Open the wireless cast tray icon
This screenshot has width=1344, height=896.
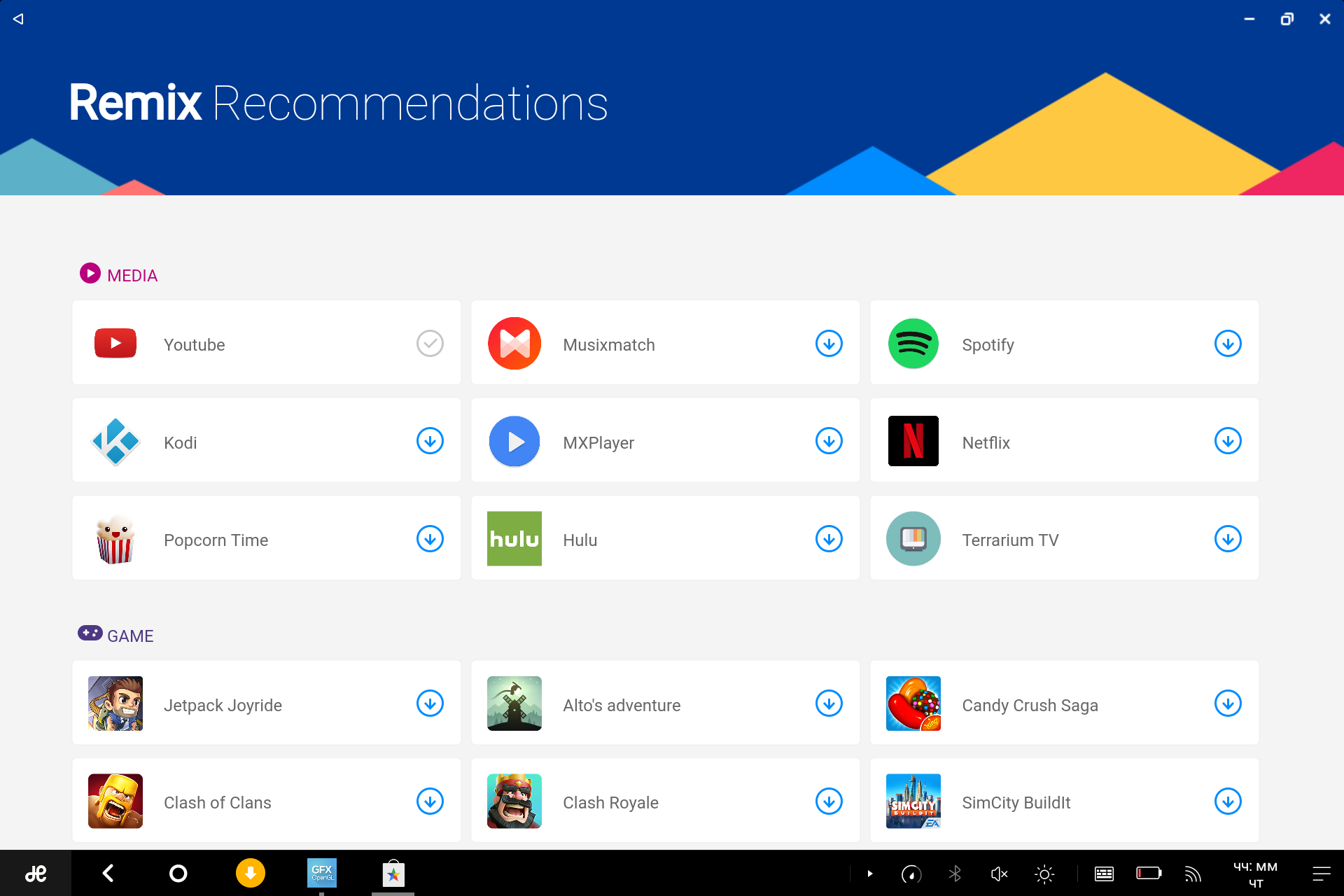point(1193,874)
